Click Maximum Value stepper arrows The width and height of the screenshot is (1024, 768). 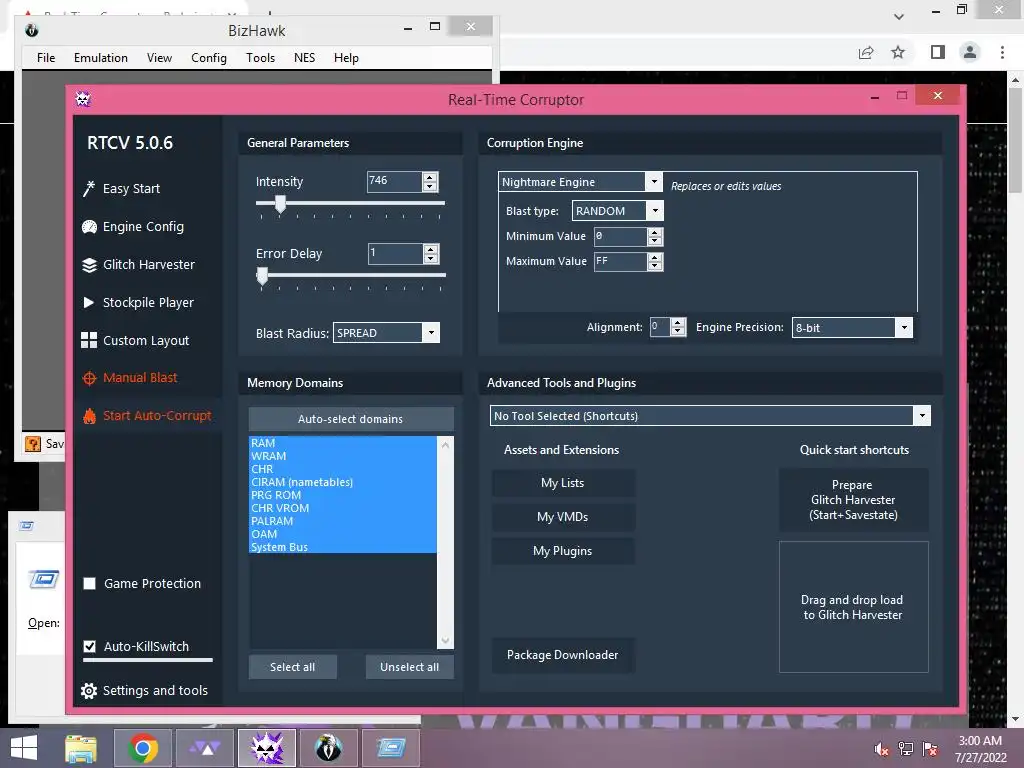[x=655, y=261]
